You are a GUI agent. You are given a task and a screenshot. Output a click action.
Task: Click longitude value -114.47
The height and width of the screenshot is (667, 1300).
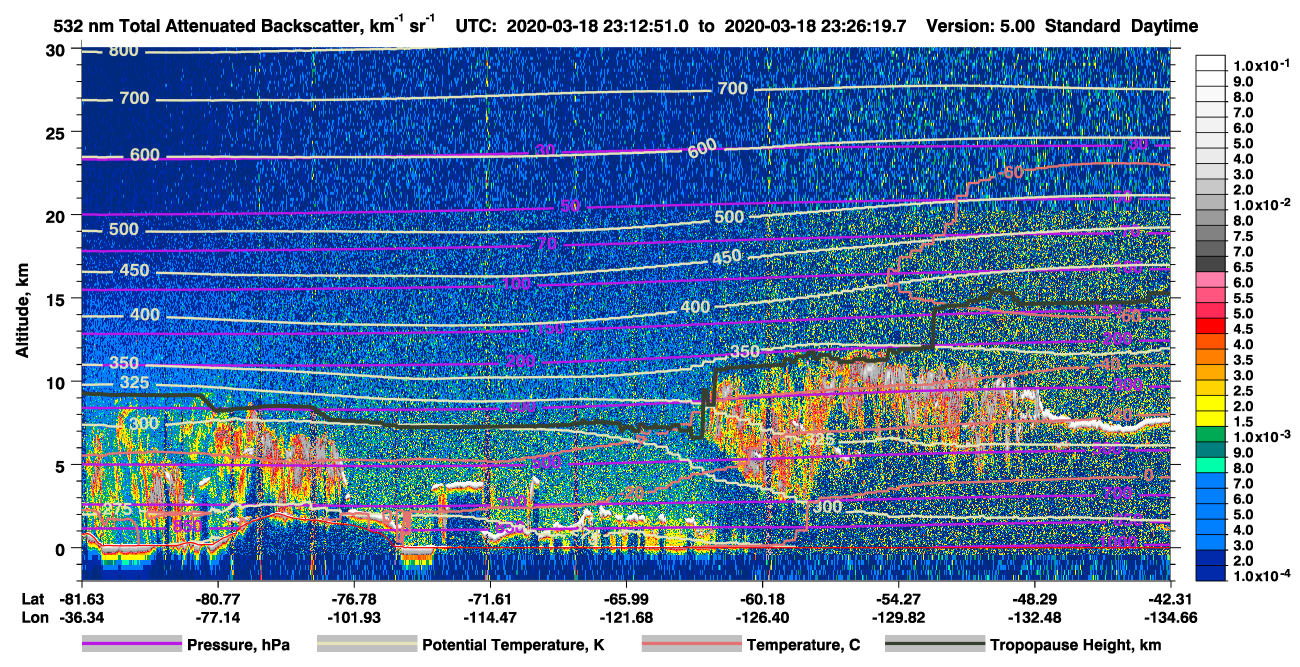point(489,616)
